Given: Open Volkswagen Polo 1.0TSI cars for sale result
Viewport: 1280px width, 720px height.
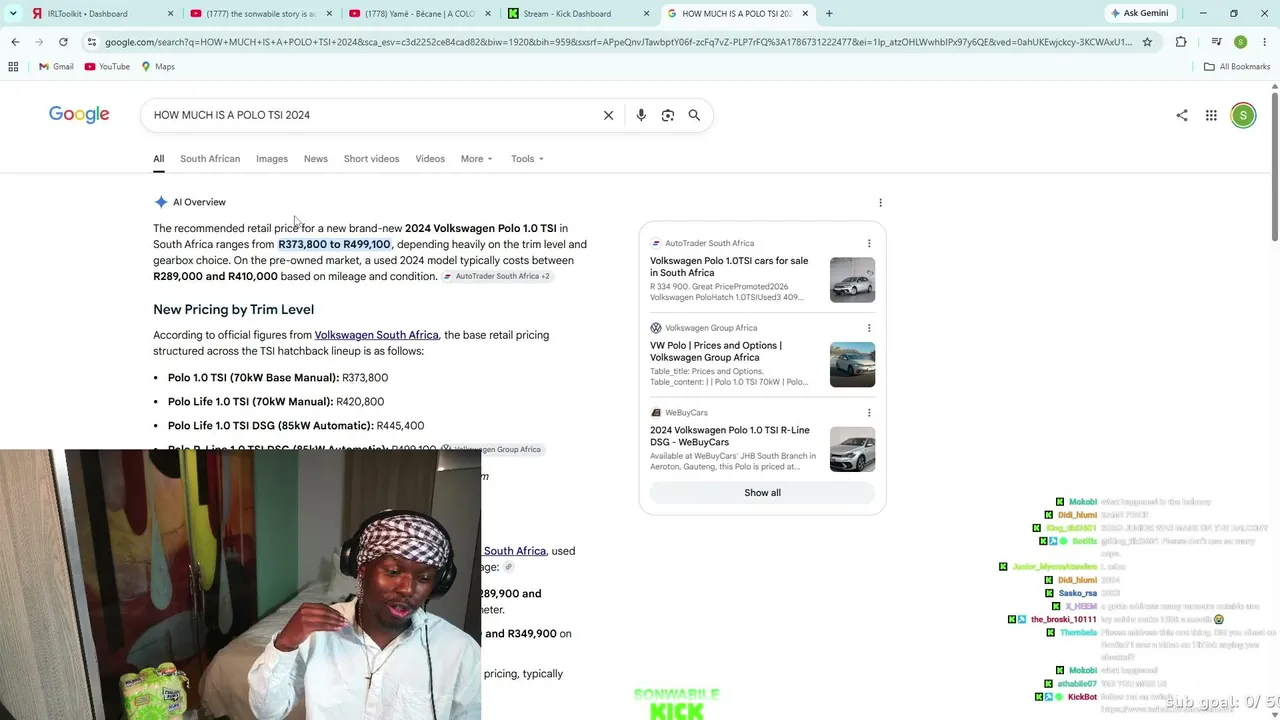Looking at the screenshot, I should (x=729, y=267).
